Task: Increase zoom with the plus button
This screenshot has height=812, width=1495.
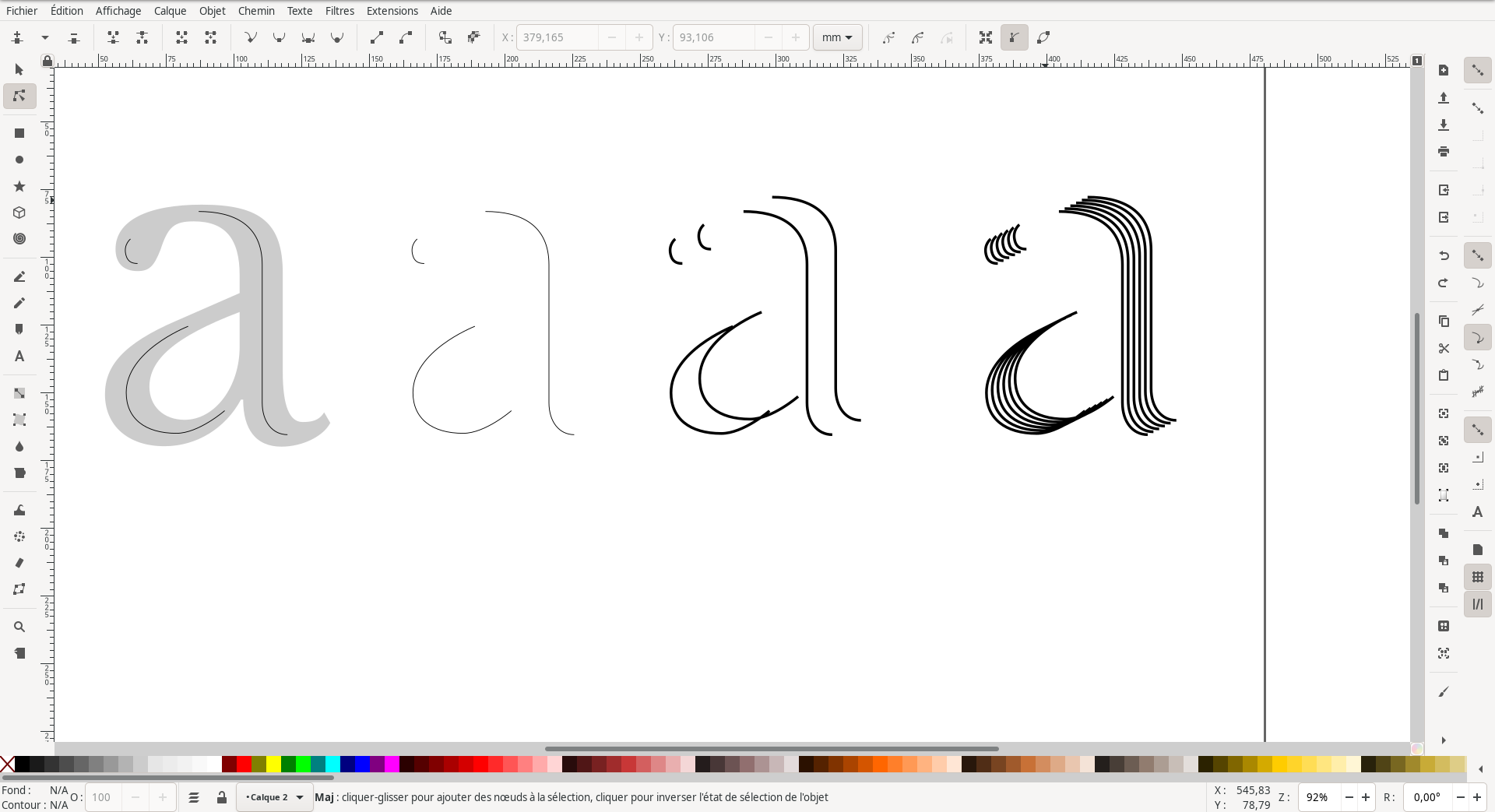Action: [x=1366, y=797]
